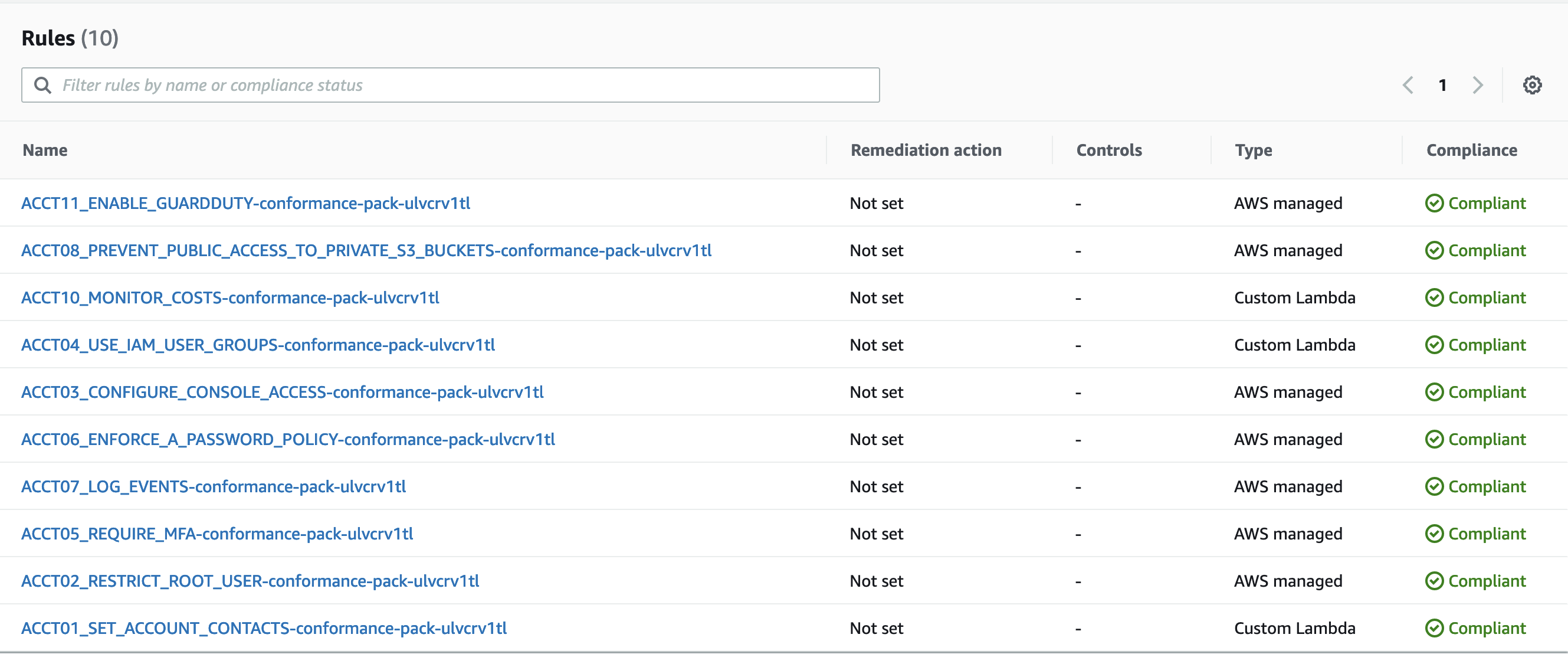This screenshot has width=1568, height=654.
Task: Open table preferences gear icon
Action: (1532, 85)
